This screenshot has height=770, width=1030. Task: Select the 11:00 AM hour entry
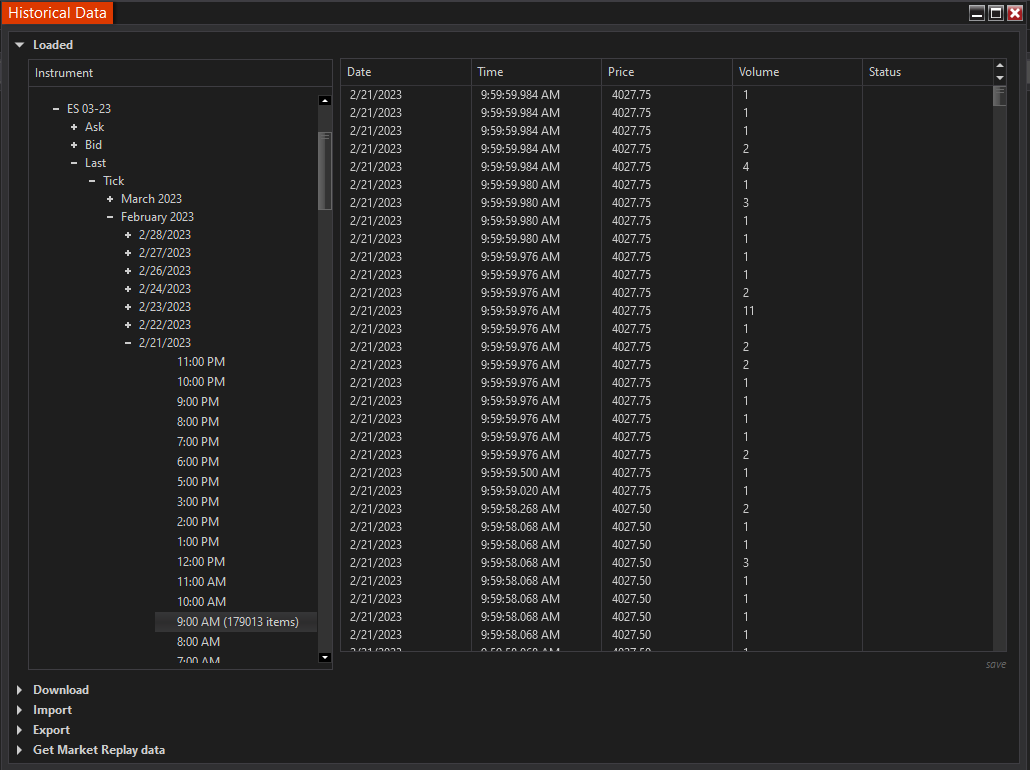(x=201, y=582)
